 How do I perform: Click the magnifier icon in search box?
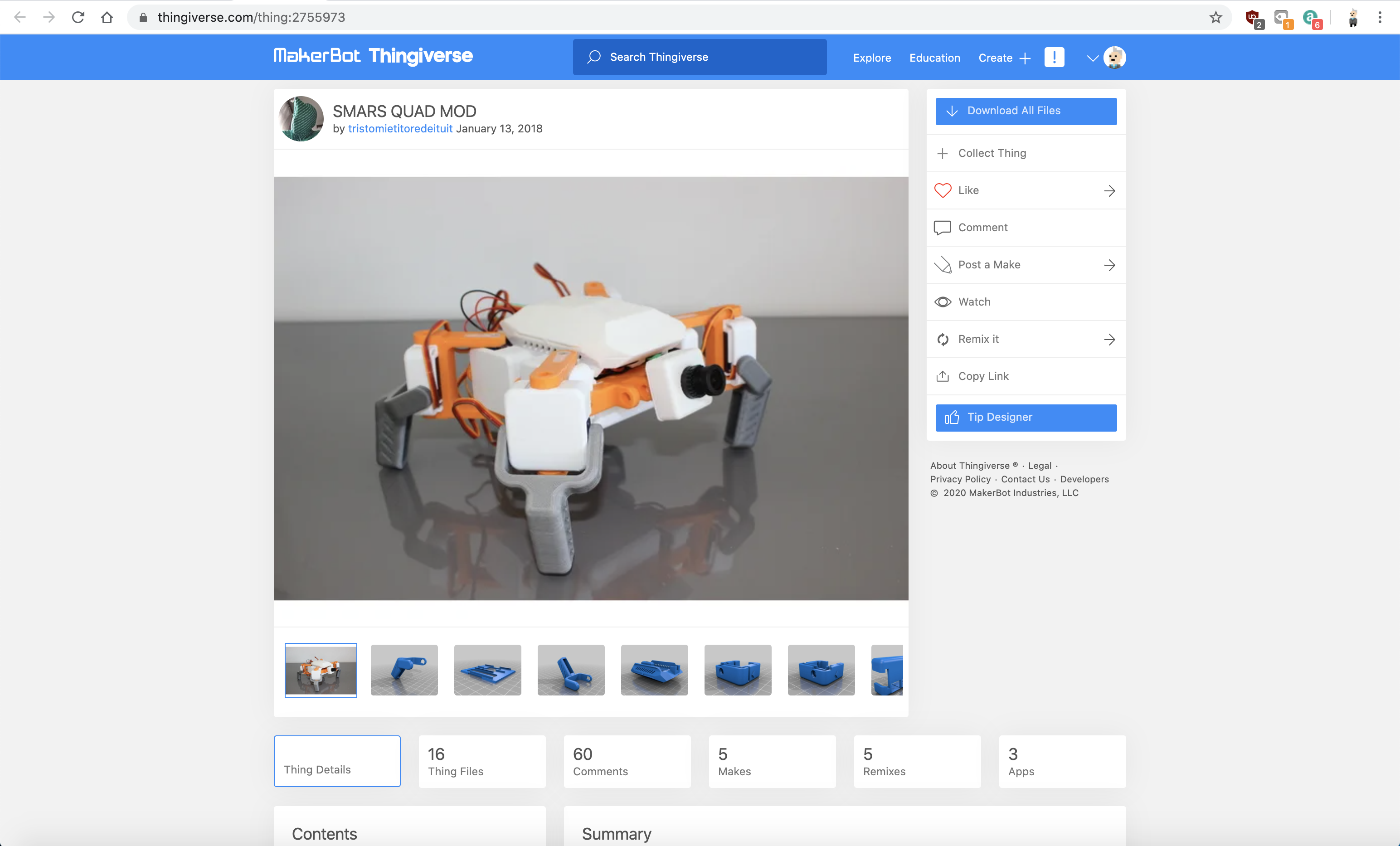[594, 57]
